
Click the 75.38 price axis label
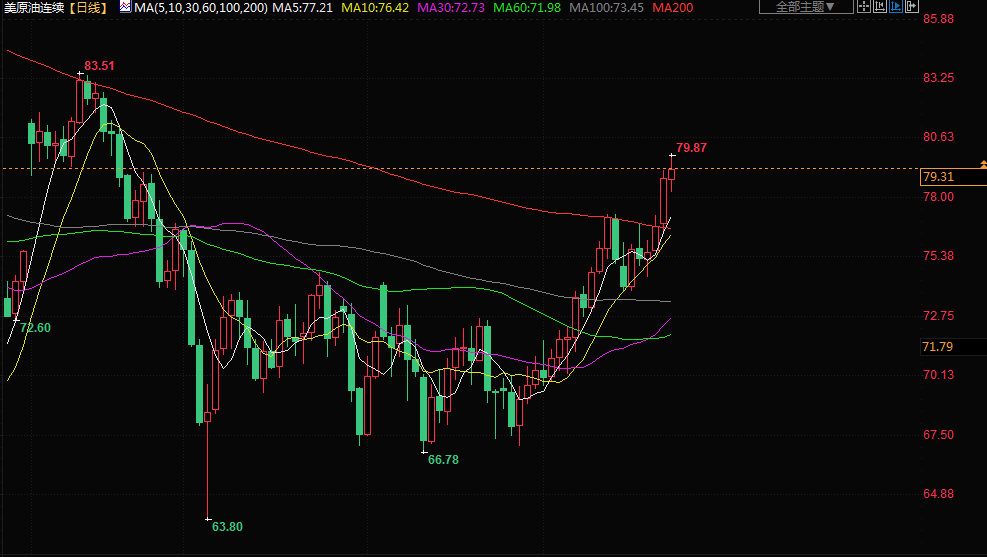pyautogui.click(x=938, y=256)
